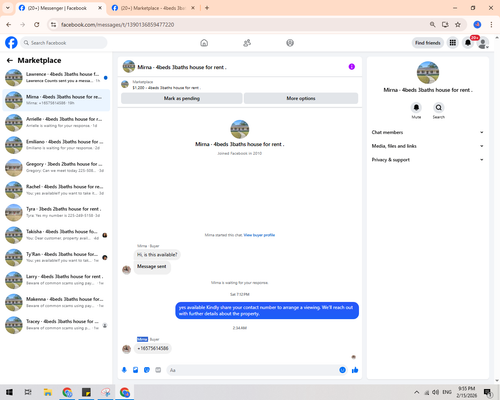Viewport: 500px width, 400px height.
Task: Expand the Privacy & support section
Action: 428,160
